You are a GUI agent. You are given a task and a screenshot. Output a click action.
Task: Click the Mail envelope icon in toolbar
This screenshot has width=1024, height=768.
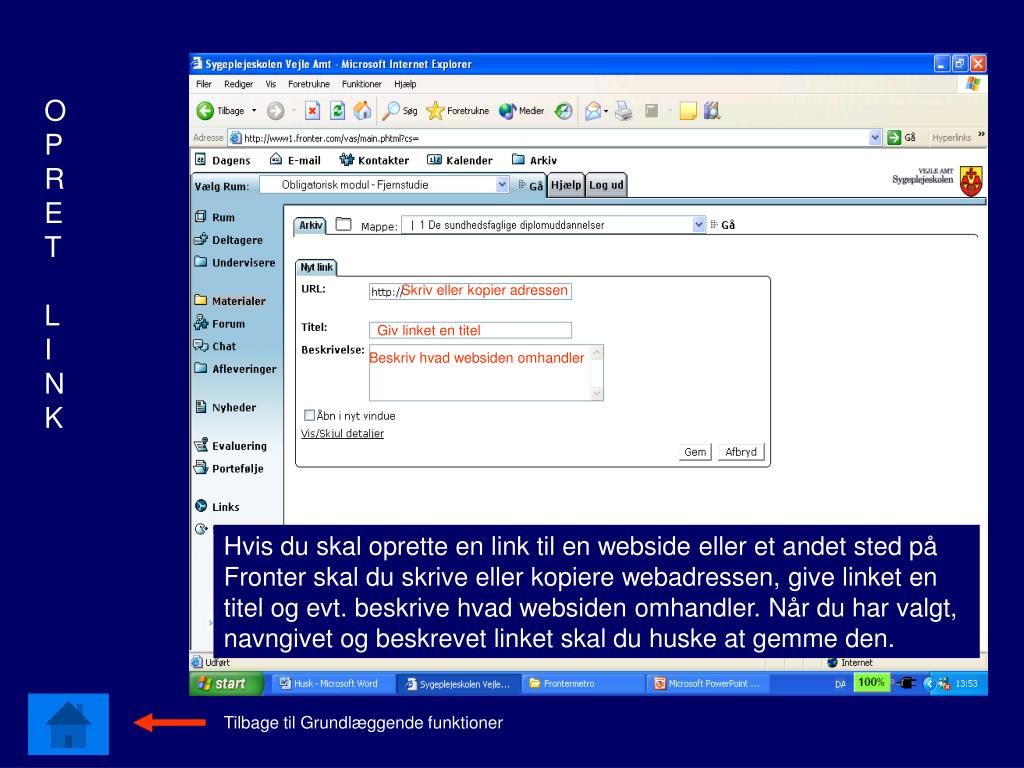[593, 111]
